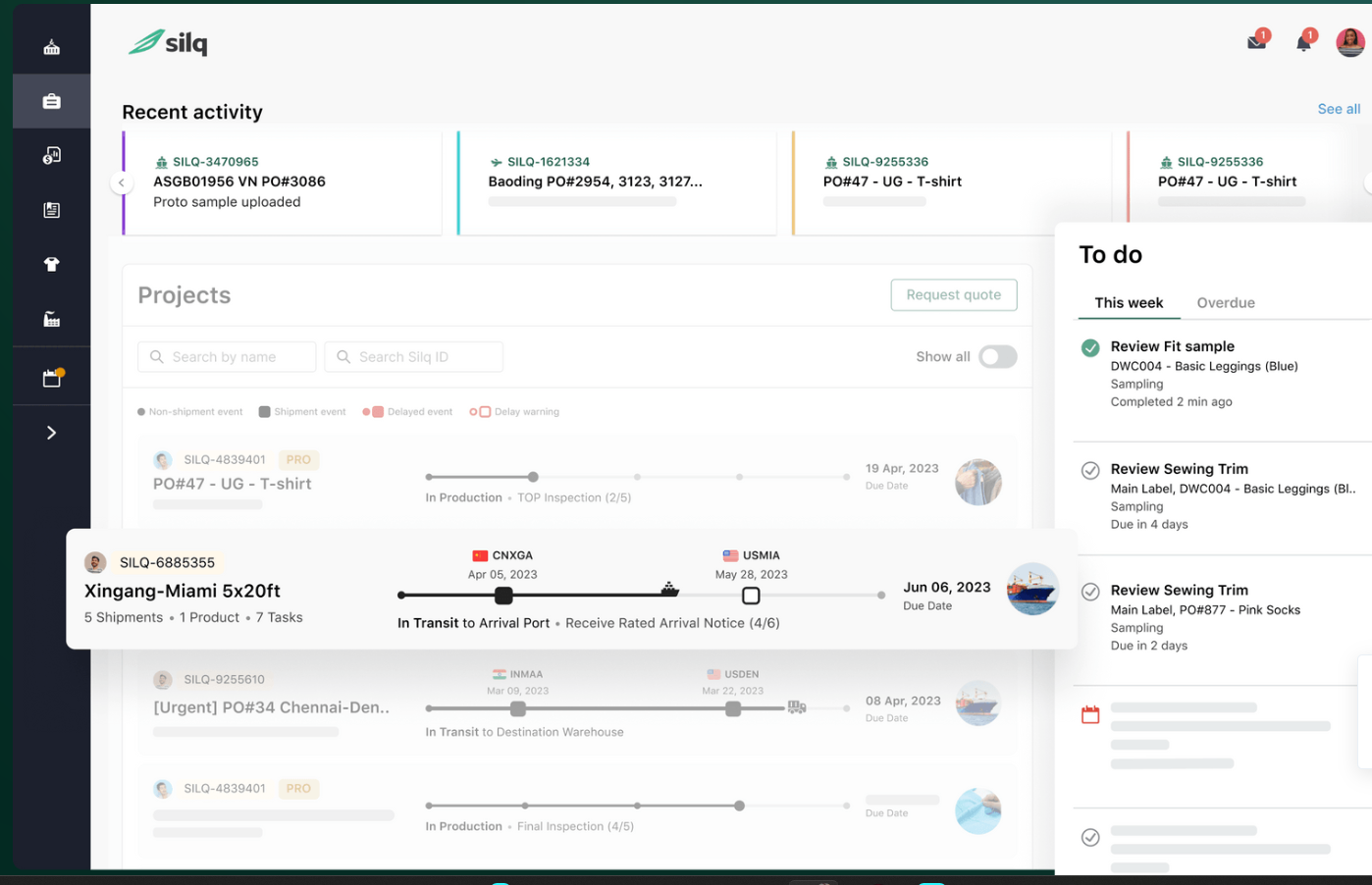Click ship icon on Xingang-Miami timeline

click(669, 589)
